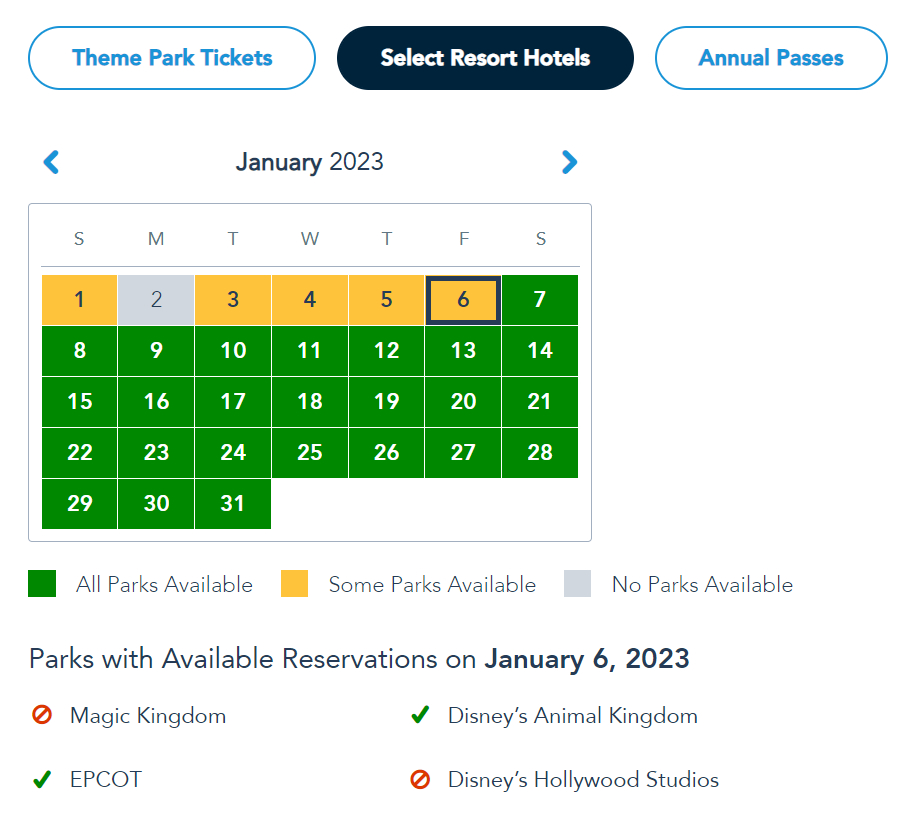Select January 1 on the calendar

point(80,300)
